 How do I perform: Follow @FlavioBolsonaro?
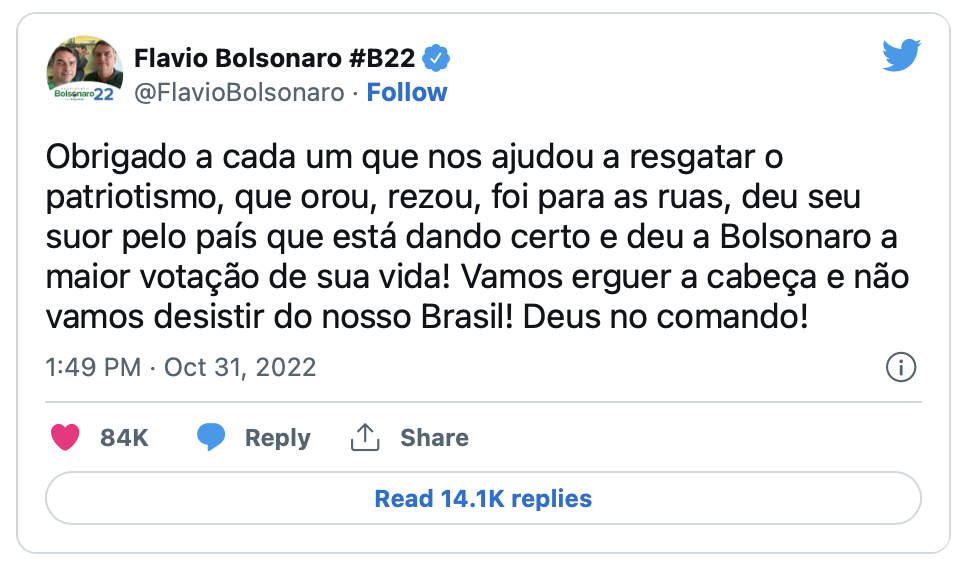point(406,93)
